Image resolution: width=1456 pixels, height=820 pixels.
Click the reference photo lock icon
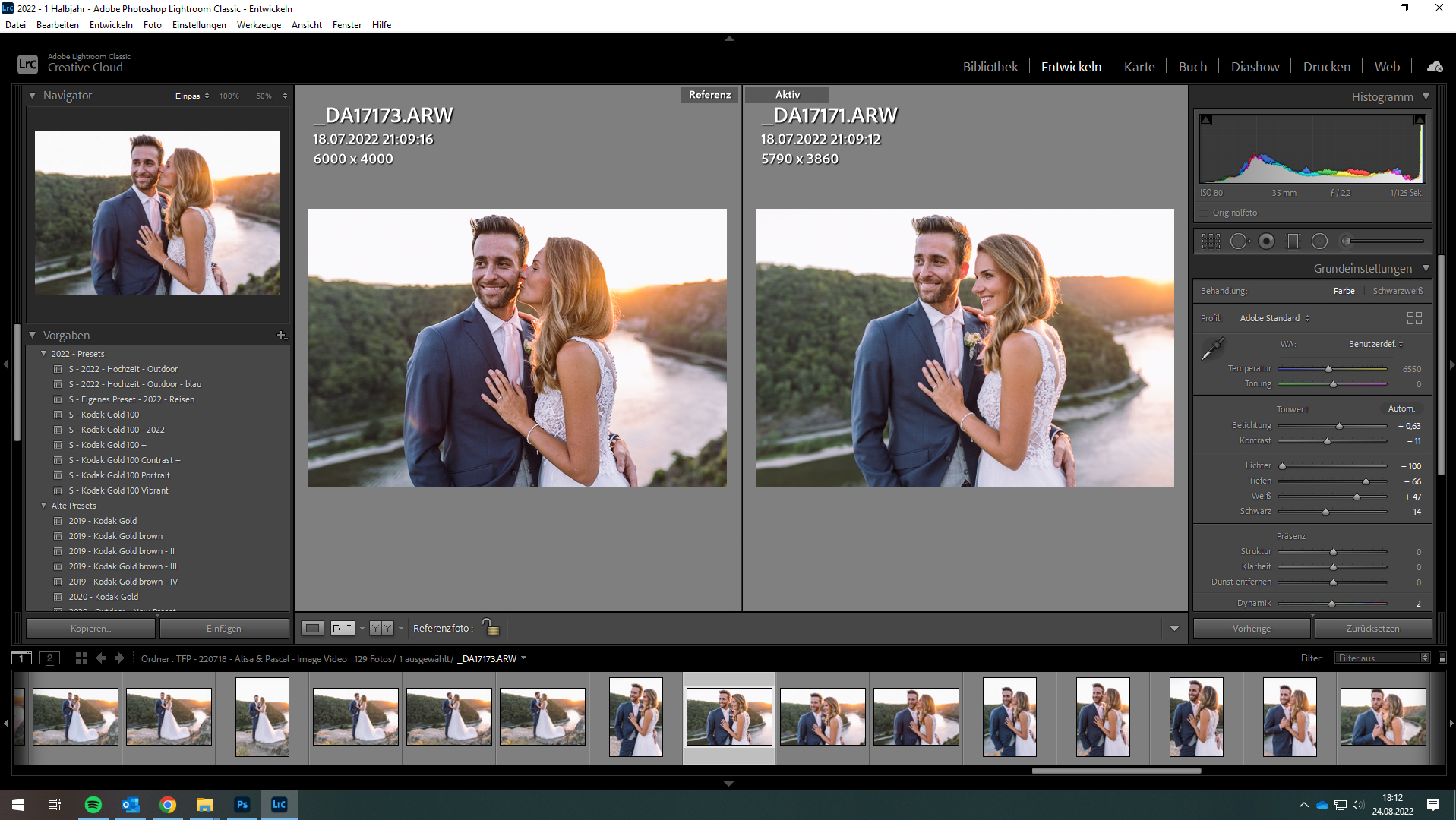point(491,627)
